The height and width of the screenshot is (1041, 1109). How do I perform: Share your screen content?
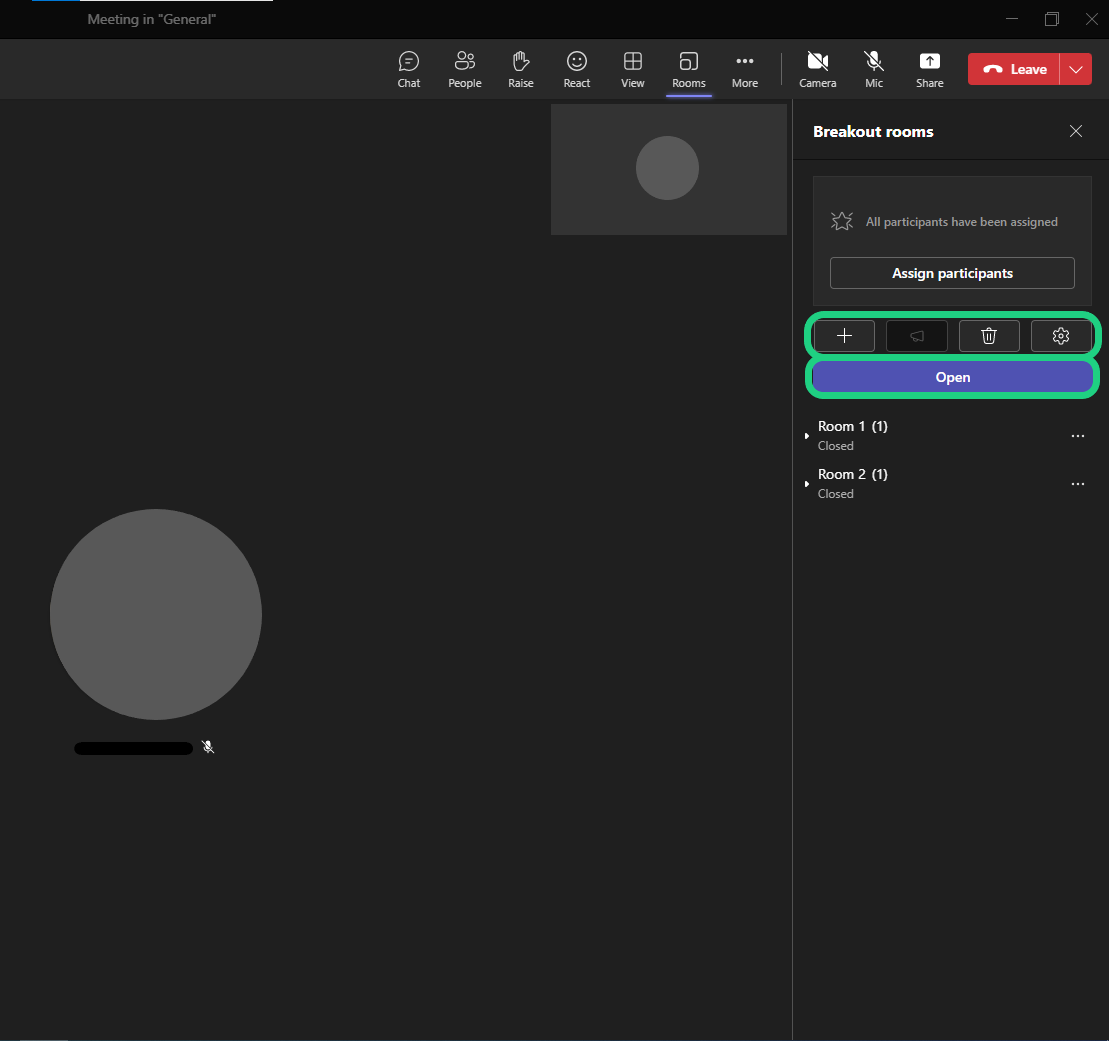point(929,69)
